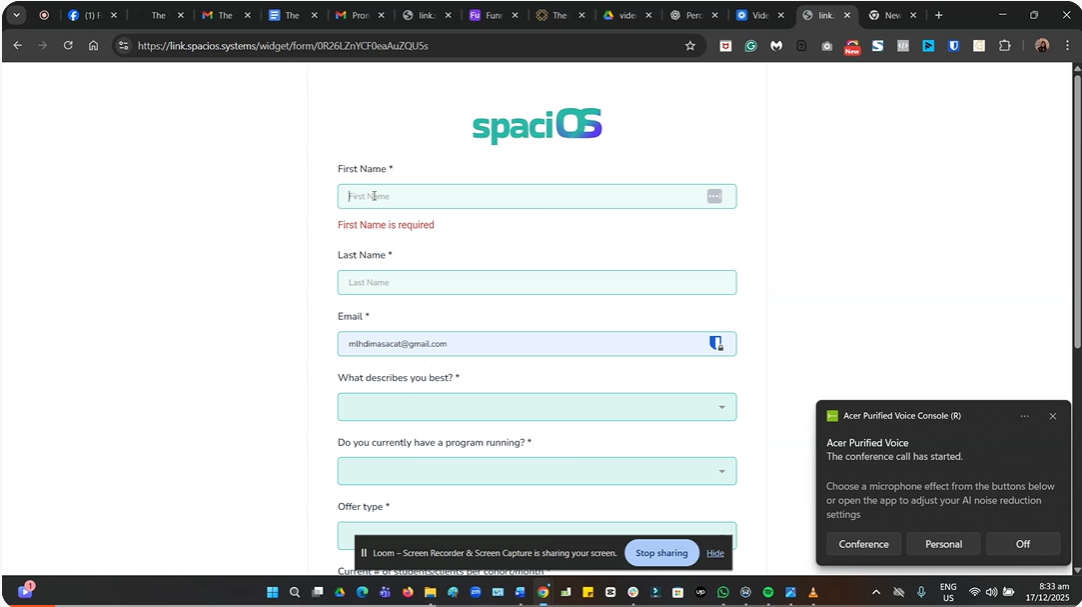Open the Chrome three-dot menu

(1068, 46)
